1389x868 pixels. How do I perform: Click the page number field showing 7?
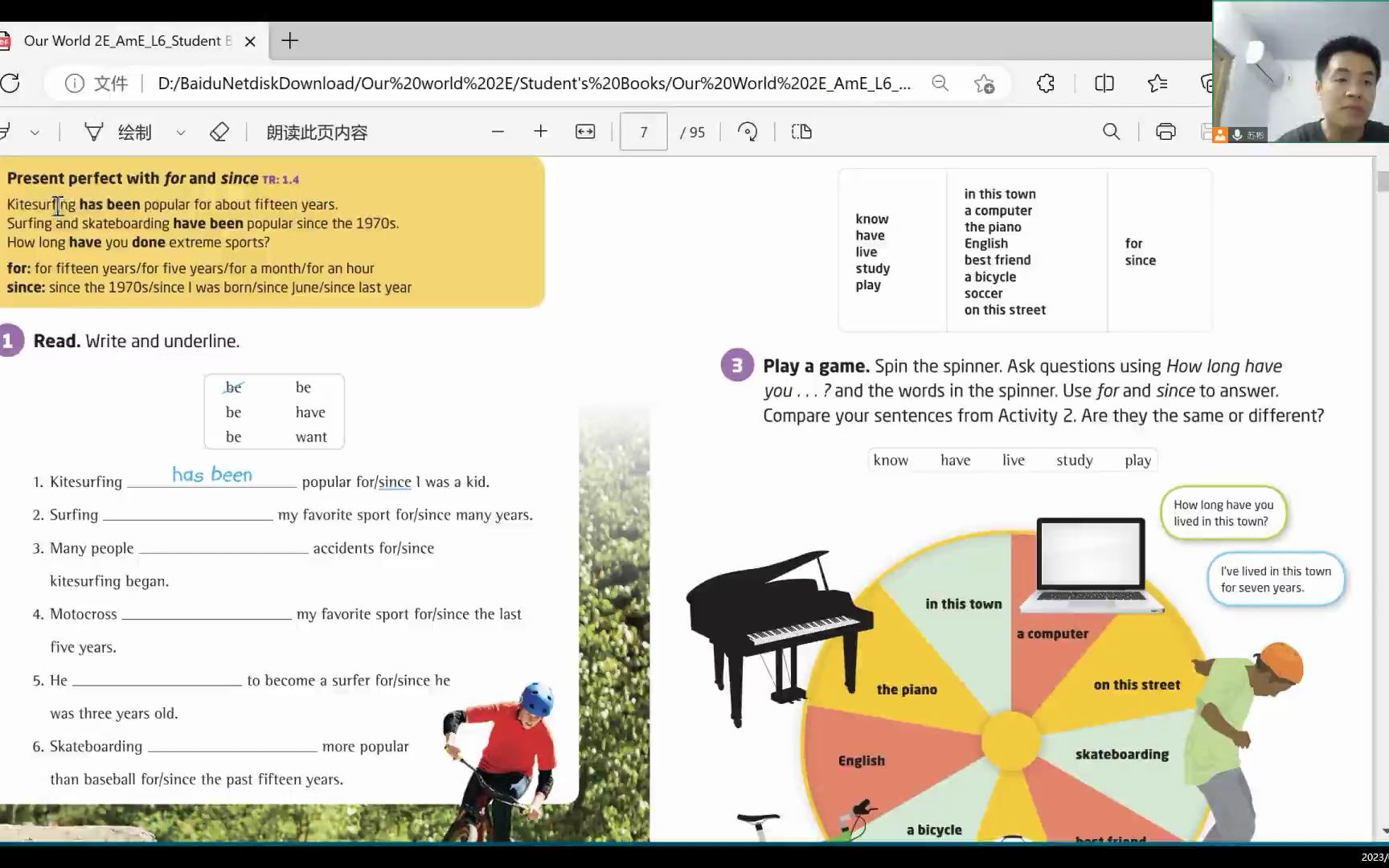click(643, 132)
